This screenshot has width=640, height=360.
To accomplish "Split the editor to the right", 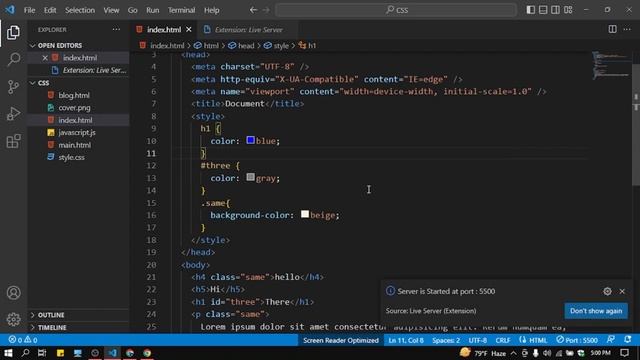I will point(612,29).
